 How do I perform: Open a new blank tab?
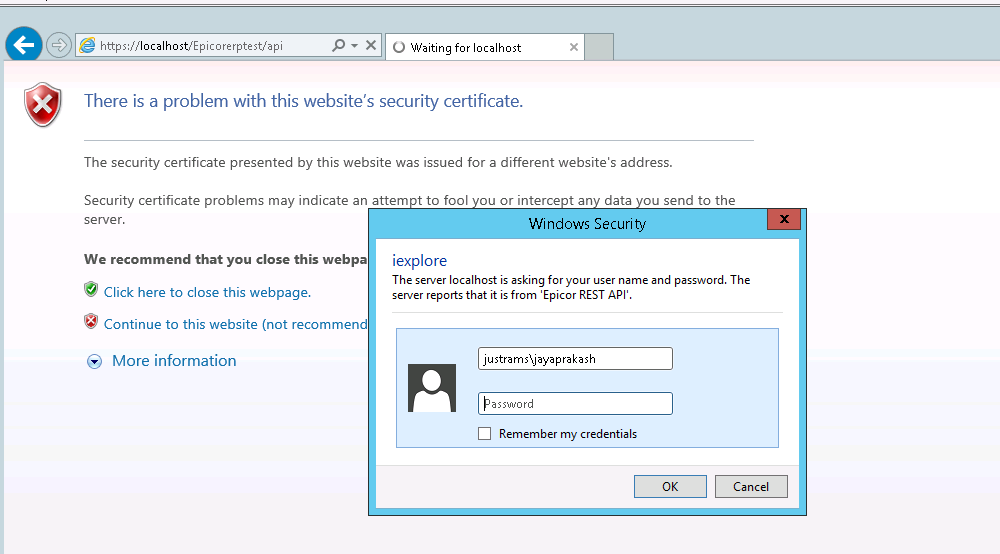click(599, 47)
